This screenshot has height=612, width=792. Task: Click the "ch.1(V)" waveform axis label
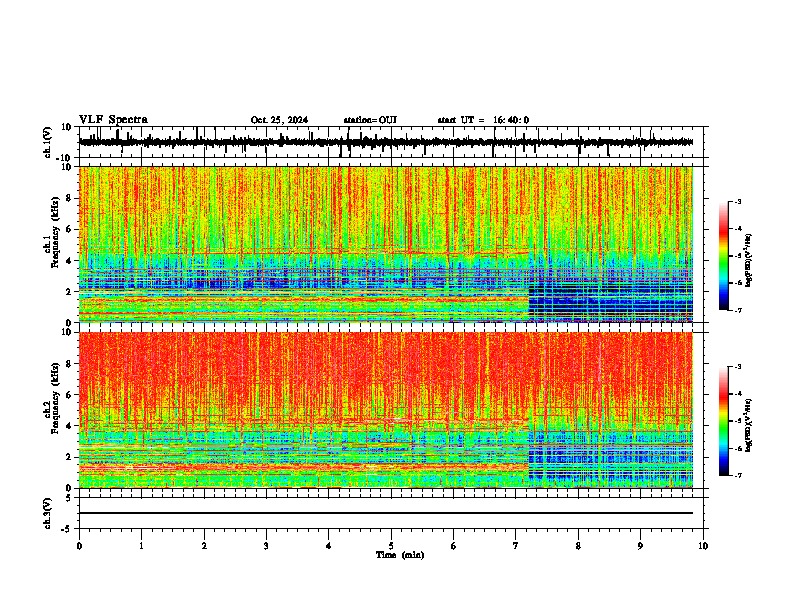[48, 142]
